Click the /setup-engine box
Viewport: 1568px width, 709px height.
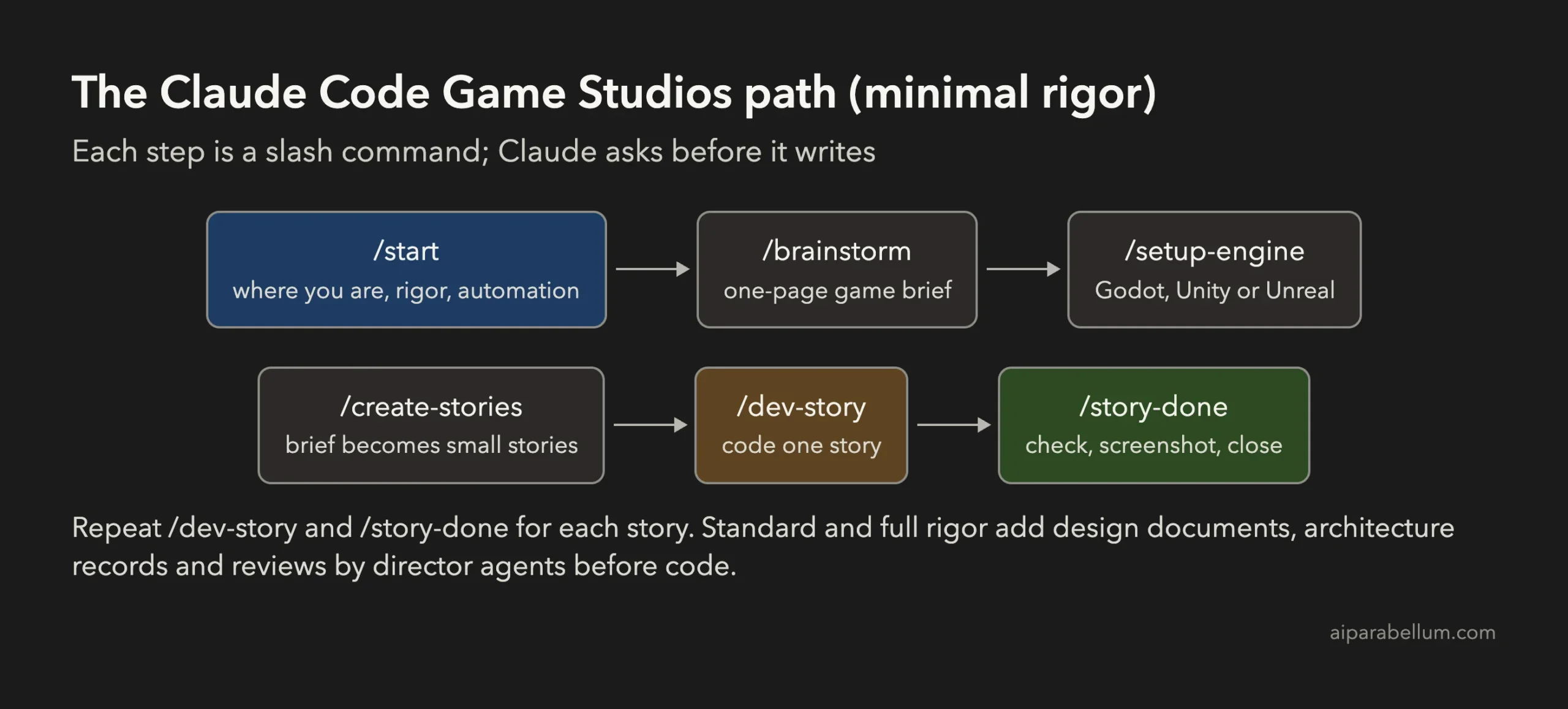tap(1214, 270)
